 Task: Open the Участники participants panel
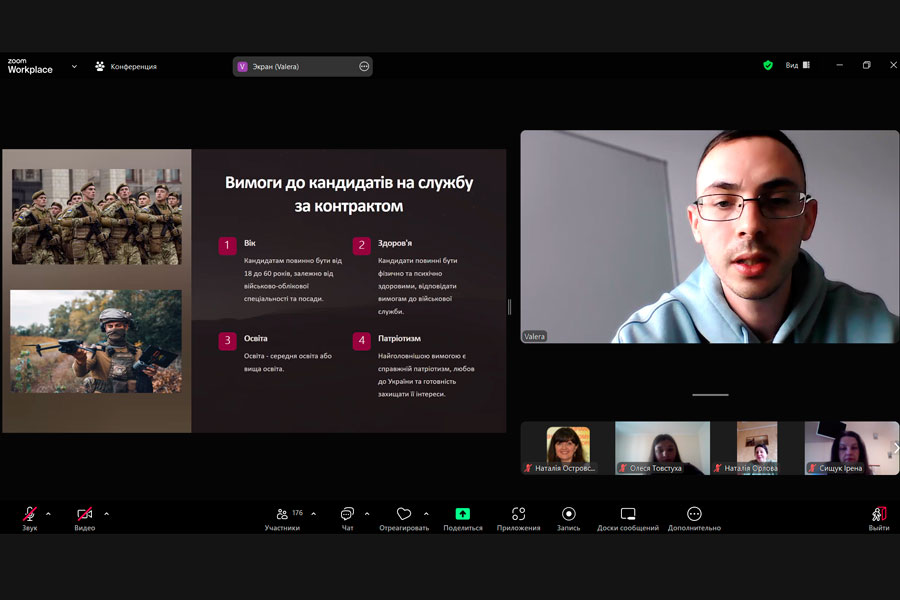click(282, 518)
